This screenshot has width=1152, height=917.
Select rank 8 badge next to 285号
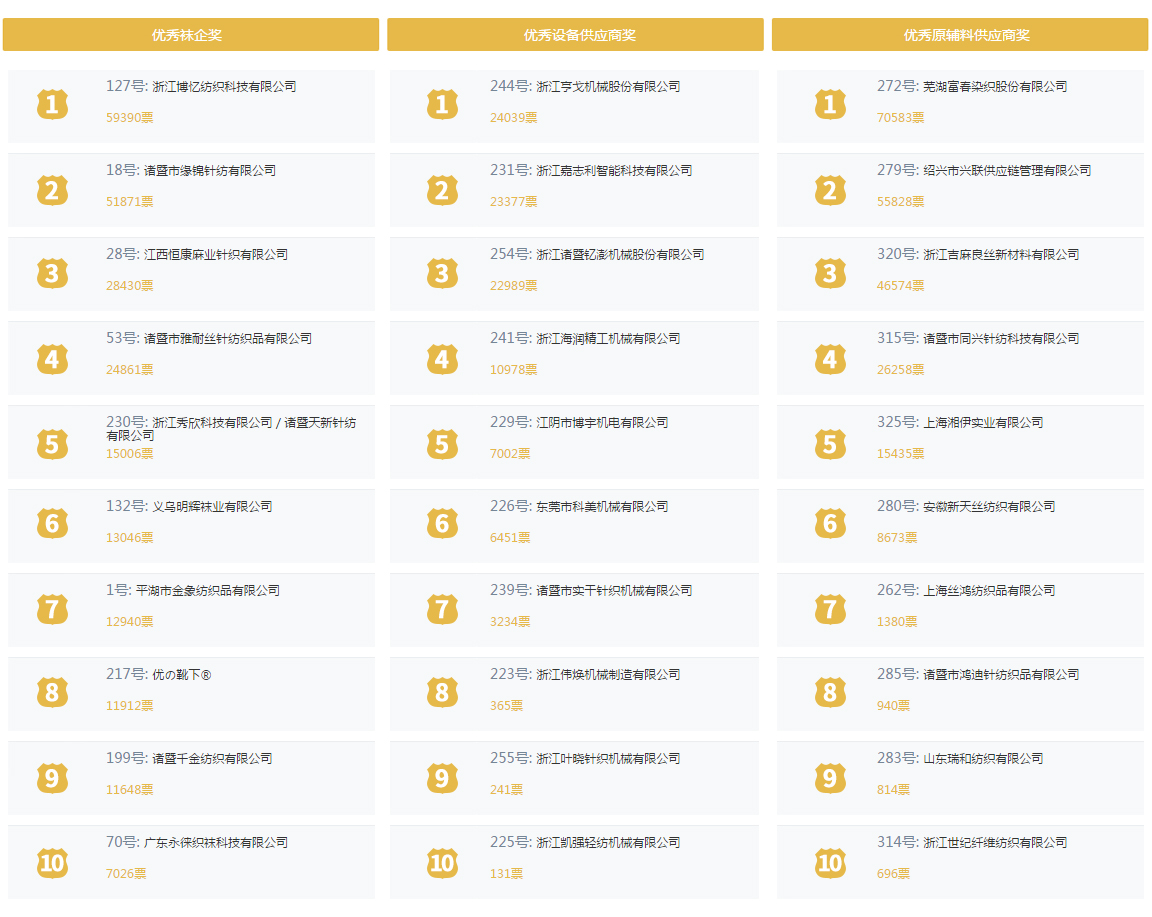coord(830,692)
